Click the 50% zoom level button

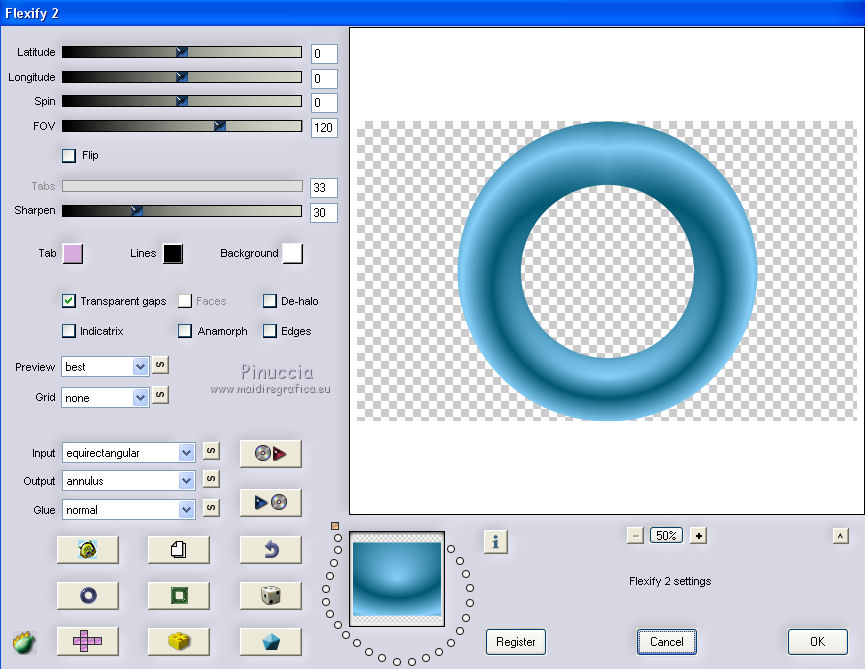click(x=666, y=536)
